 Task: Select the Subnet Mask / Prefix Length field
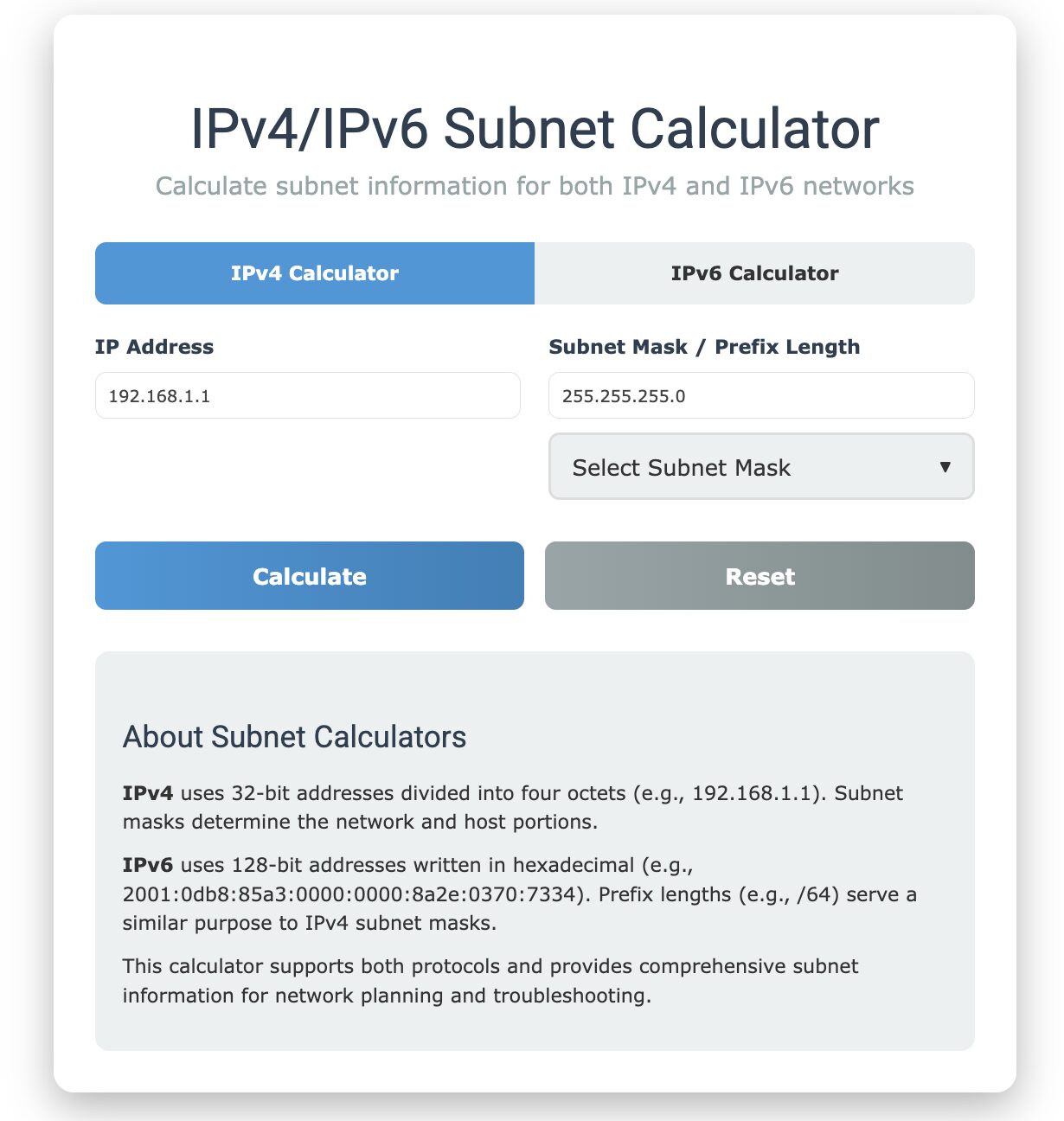(x=760, y=395)
